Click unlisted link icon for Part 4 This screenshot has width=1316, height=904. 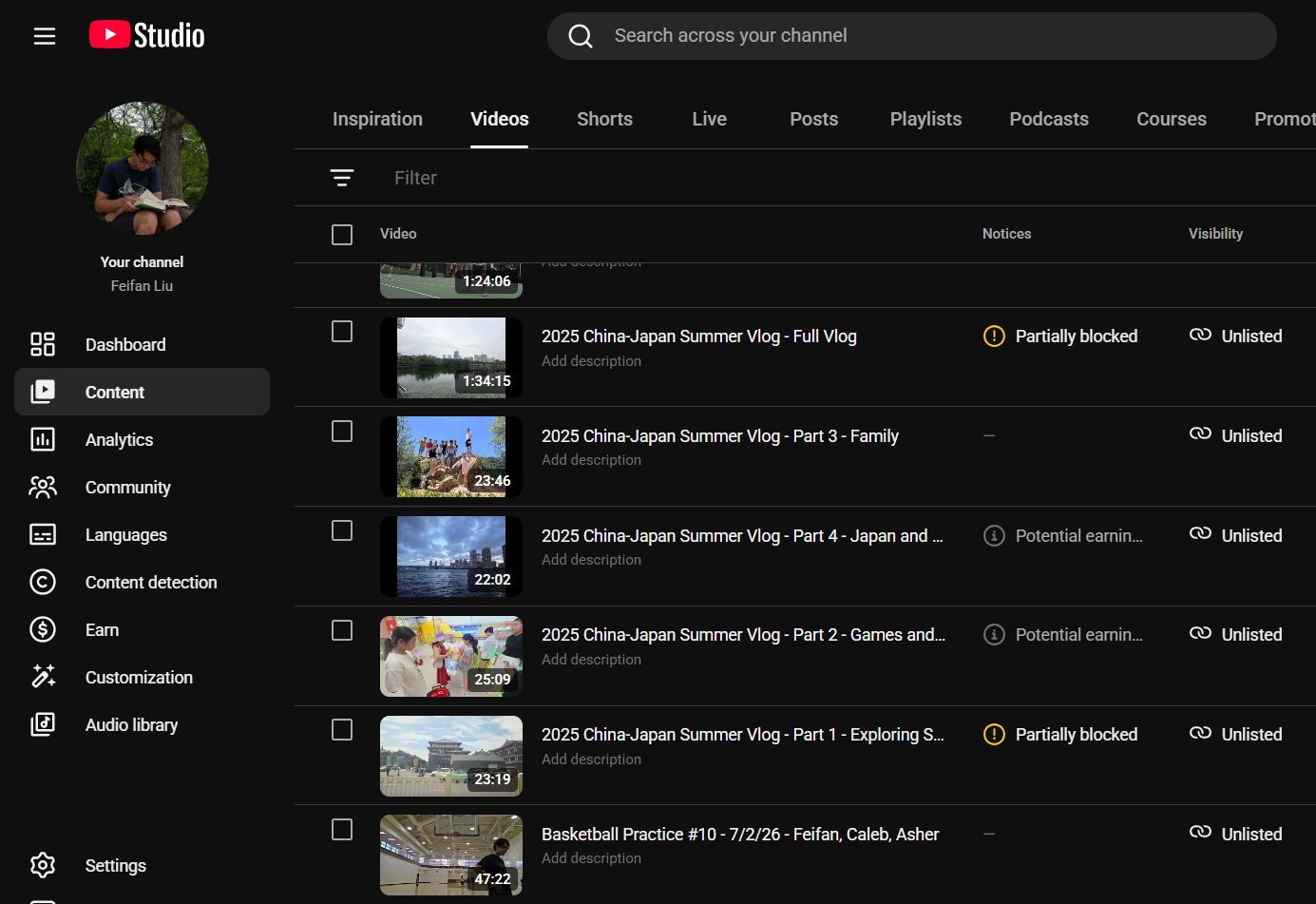coord(1200,534)
